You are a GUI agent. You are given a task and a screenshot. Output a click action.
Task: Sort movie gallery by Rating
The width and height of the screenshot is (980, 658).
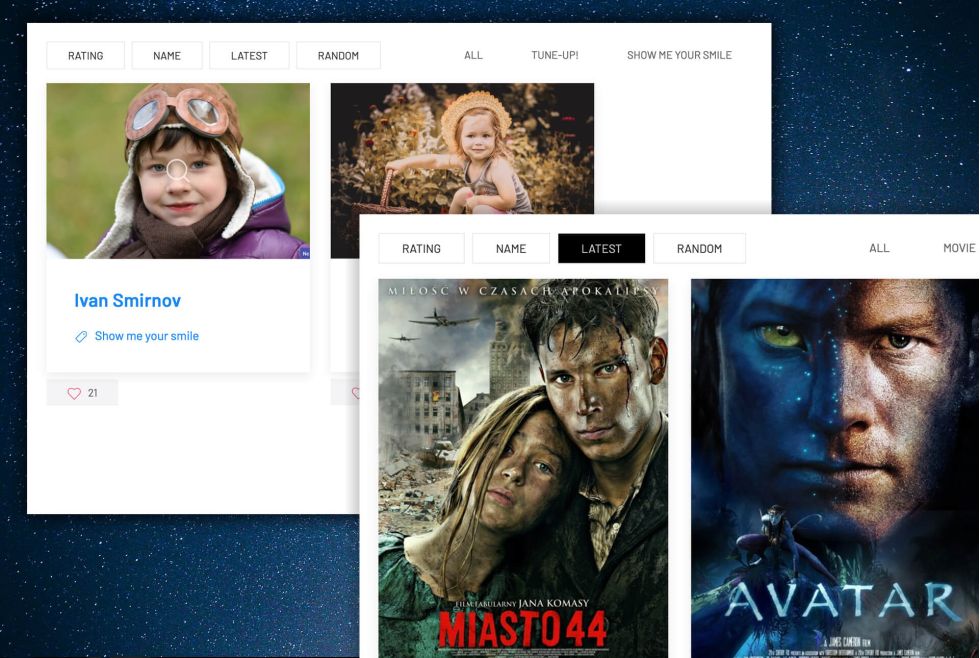coord(421,249)
